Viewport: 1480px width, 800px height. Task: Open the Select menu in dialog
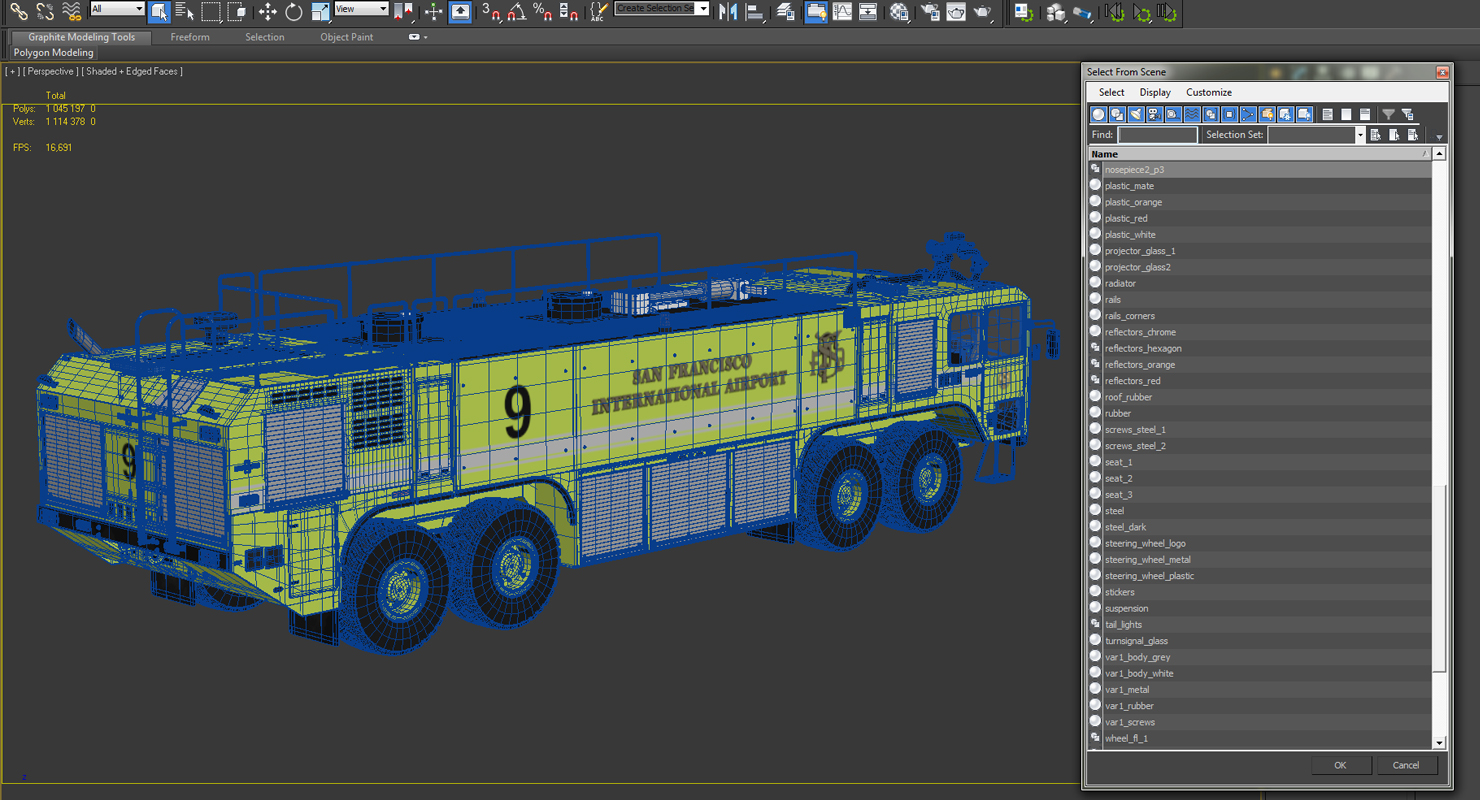coord(1112,92)
